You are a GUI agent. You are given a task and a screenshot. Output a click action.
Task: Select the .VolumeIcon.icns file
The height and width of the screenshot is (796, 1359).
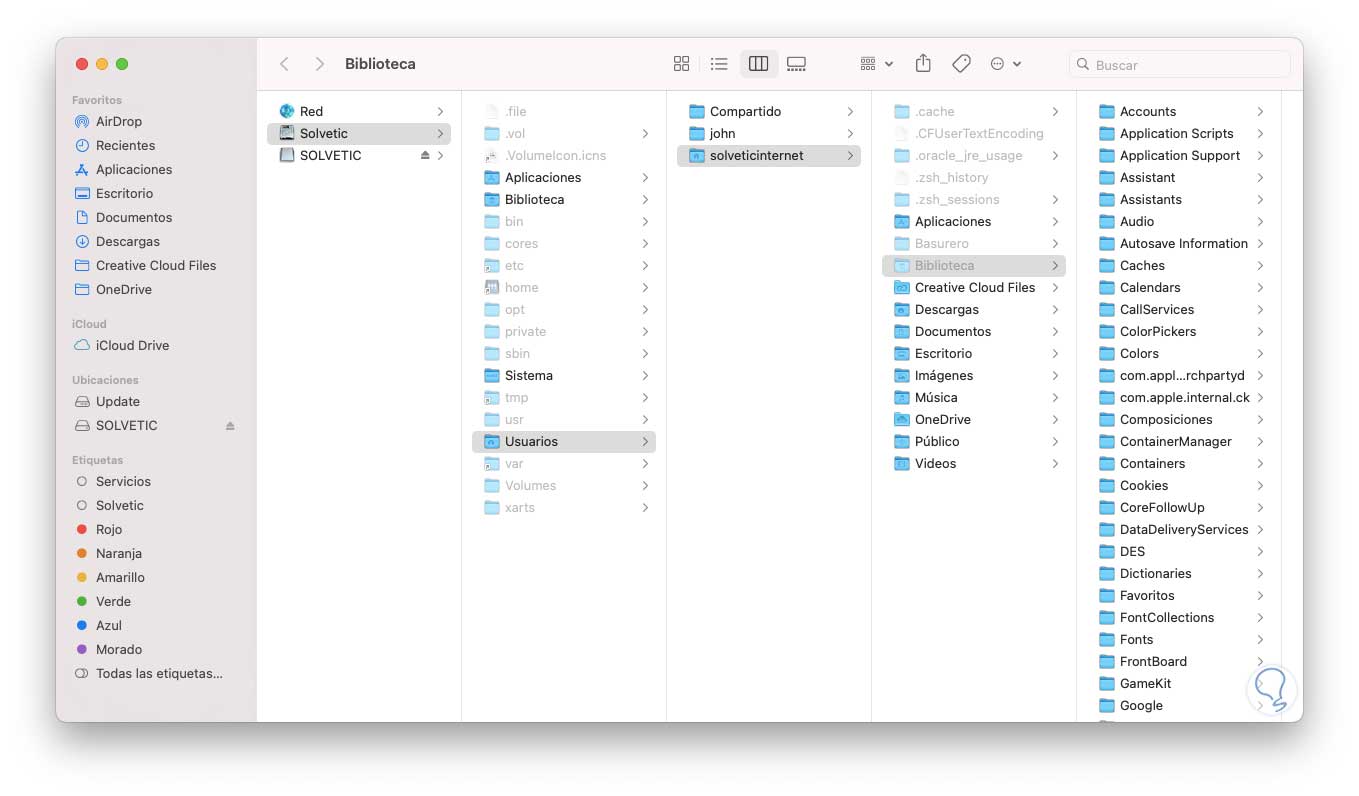pos(564,155)
